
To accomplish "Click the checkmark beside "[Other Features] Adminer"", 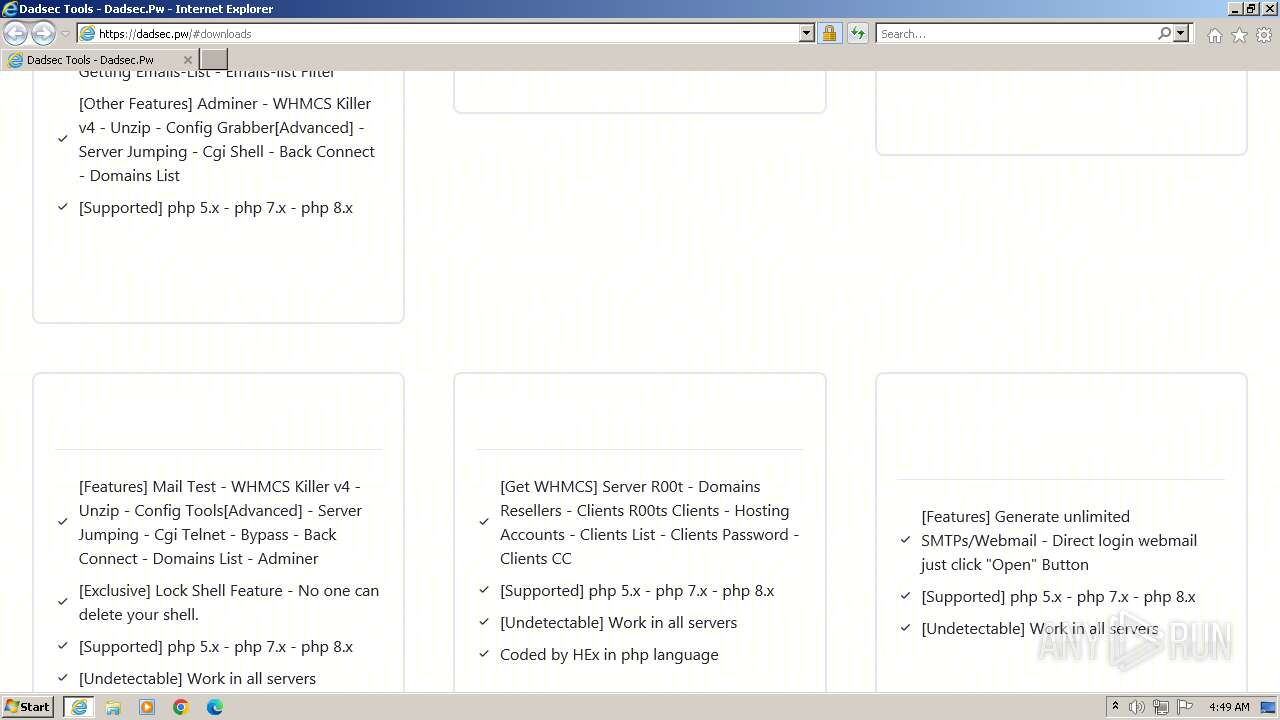I will [x=63, y=139].
